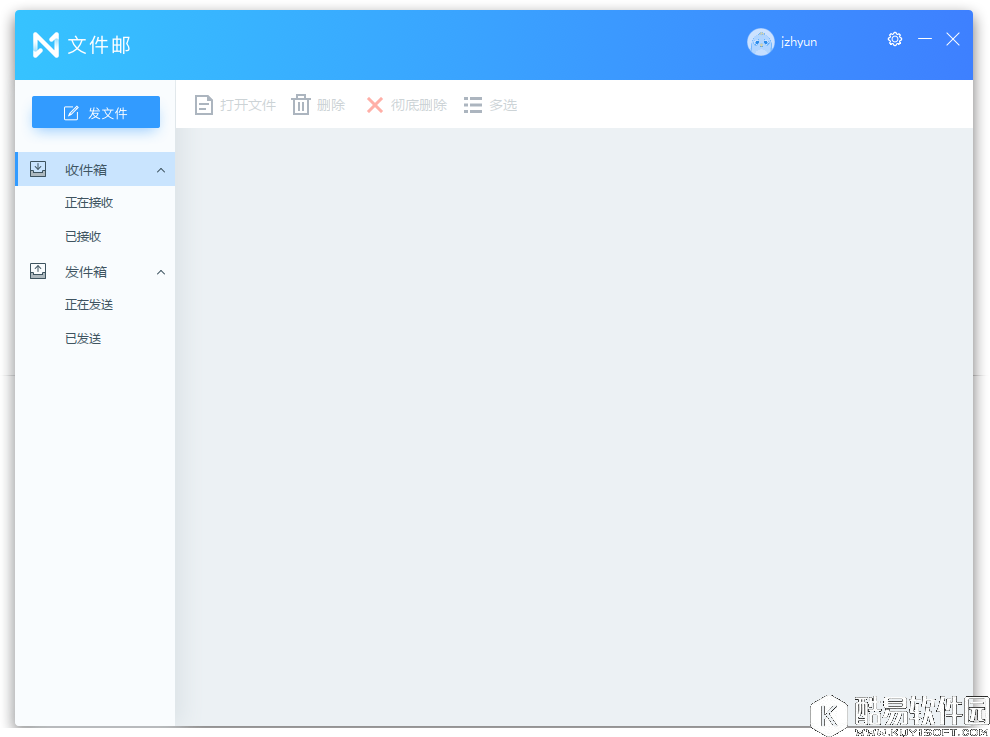The width and height of the screenshot is (990, 737).
Task: Click the username jzhyun
Action: pos(799,42)
